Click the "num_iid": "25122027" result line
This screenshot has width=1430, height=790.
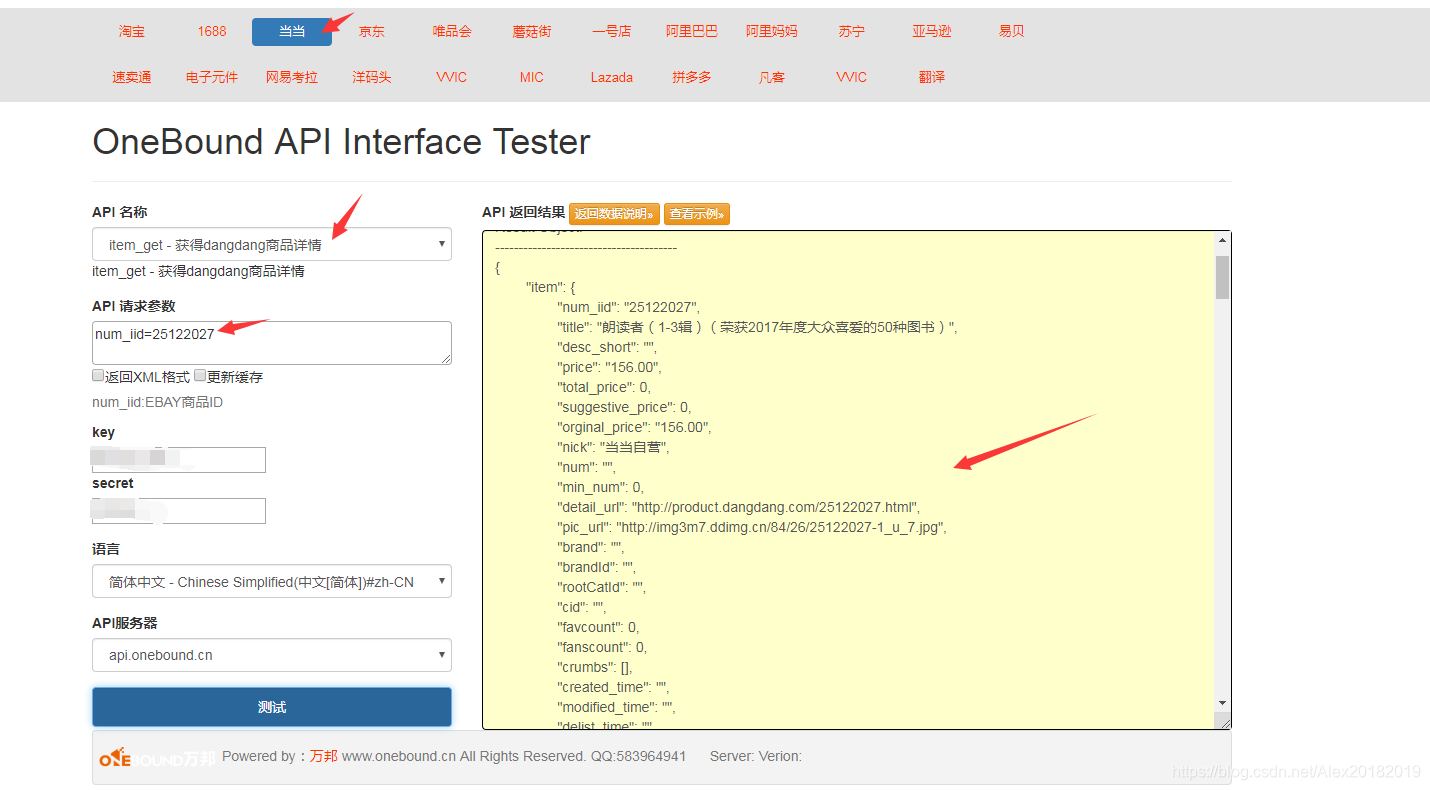(629, 307)
